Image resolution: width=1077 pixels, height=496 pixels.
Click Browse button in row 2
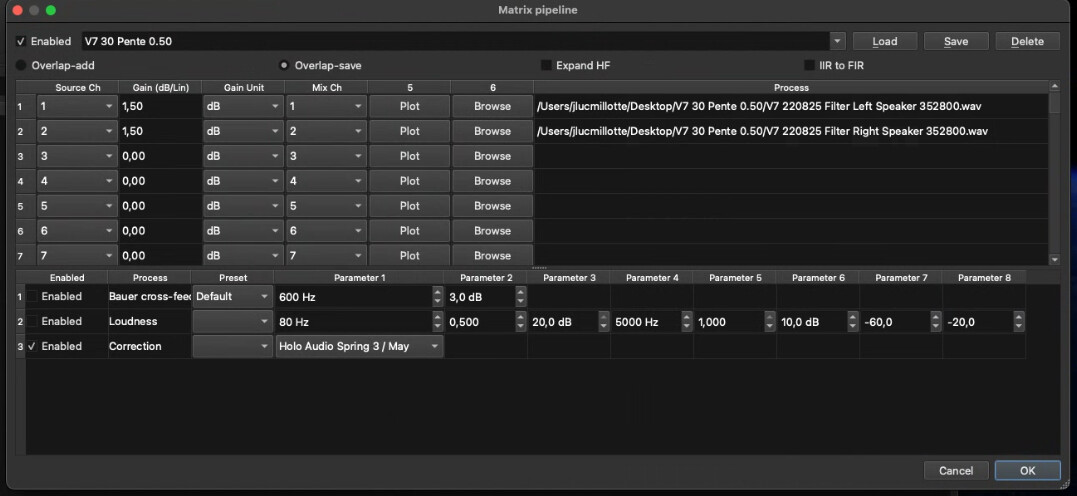(x=492, y=131)
